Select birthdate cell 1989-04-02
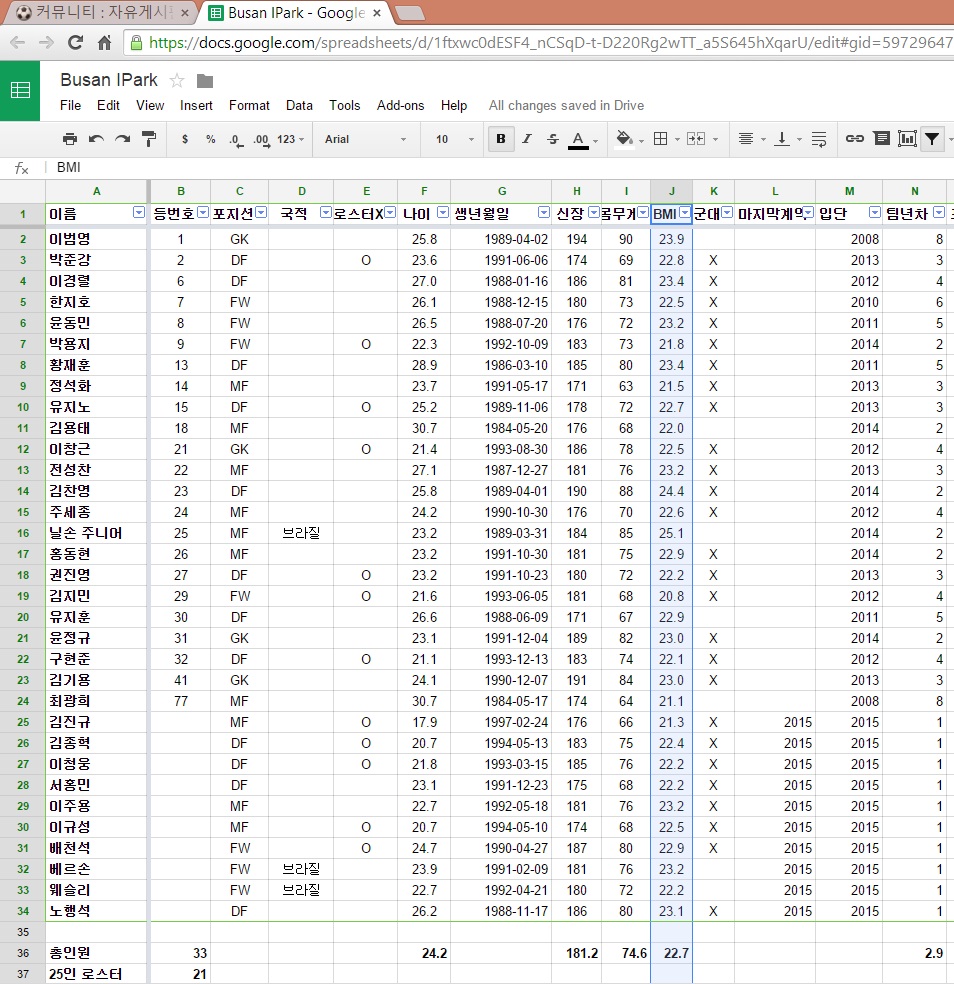The image size is (954, 984). [501, 239]
